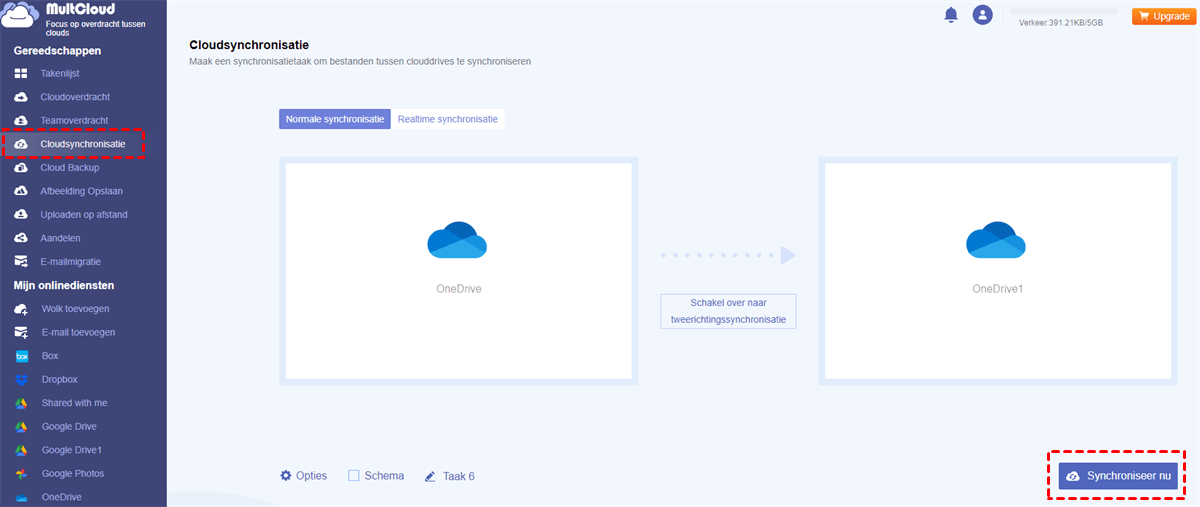The width and height of the screenshot is (1200, 507).
Task: Open Opties settings link
Action: pyautogui.click(x=304, y=476)
